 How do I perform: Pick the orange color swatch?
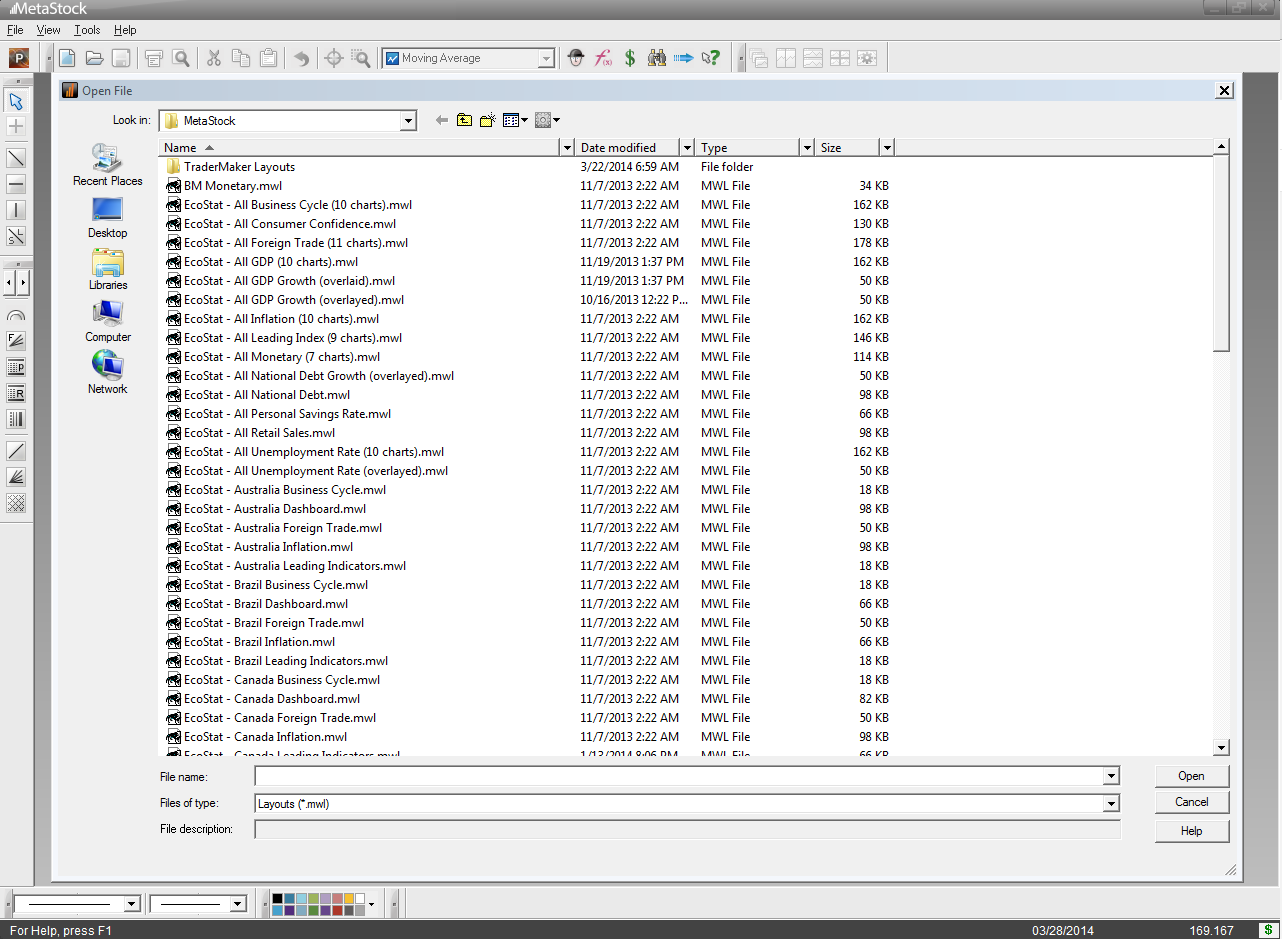coord(349,898)
